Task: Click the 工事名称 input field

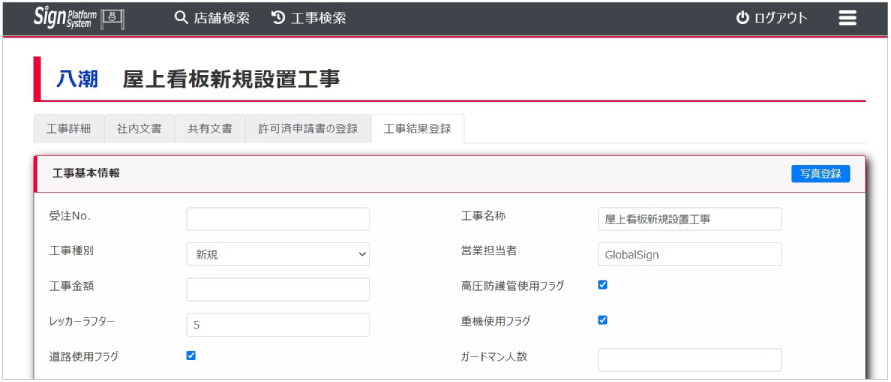Action: (x=690, y=219)
